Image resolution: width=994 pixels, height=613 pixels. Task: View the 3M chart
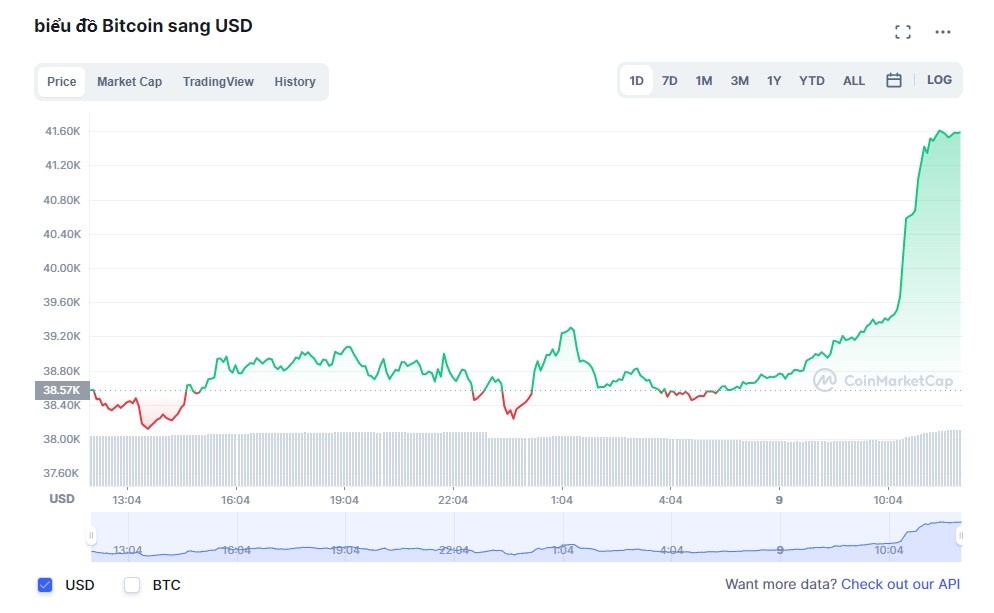pos(738,80)
